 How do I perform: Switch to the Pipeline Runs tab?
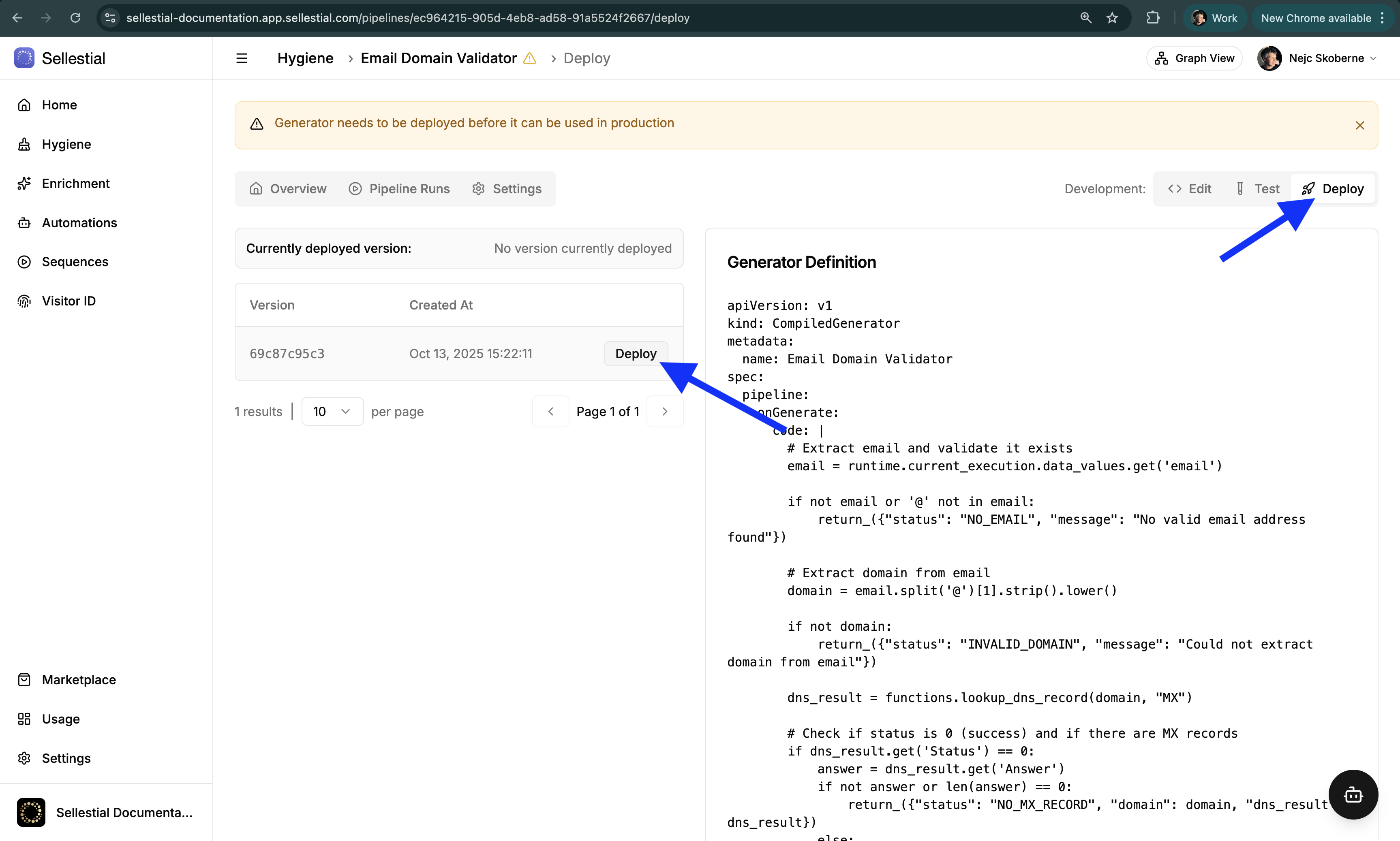click(399, 189)
